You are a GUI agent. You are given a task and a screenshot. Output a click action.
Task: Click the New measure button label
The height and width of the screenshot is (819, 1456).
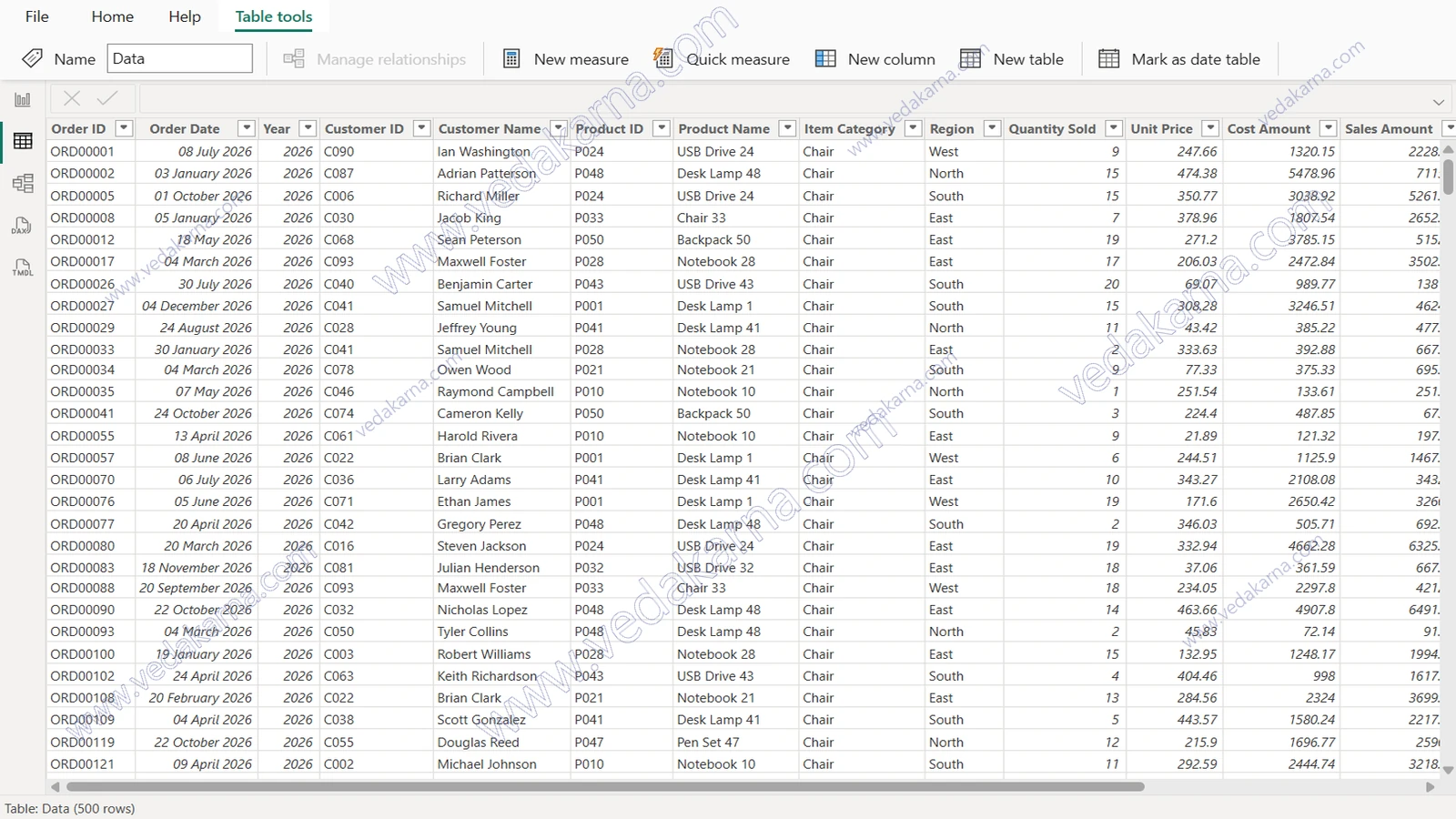pos(581,59)
